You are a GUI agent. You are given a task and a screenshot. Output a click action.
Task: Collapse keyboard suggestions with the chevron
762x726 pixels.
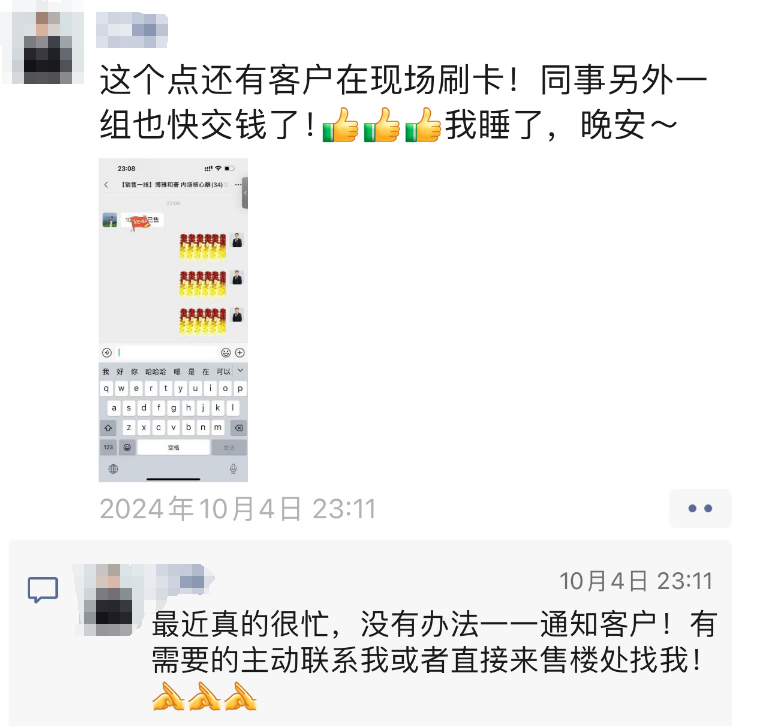[x=240, y=371]
